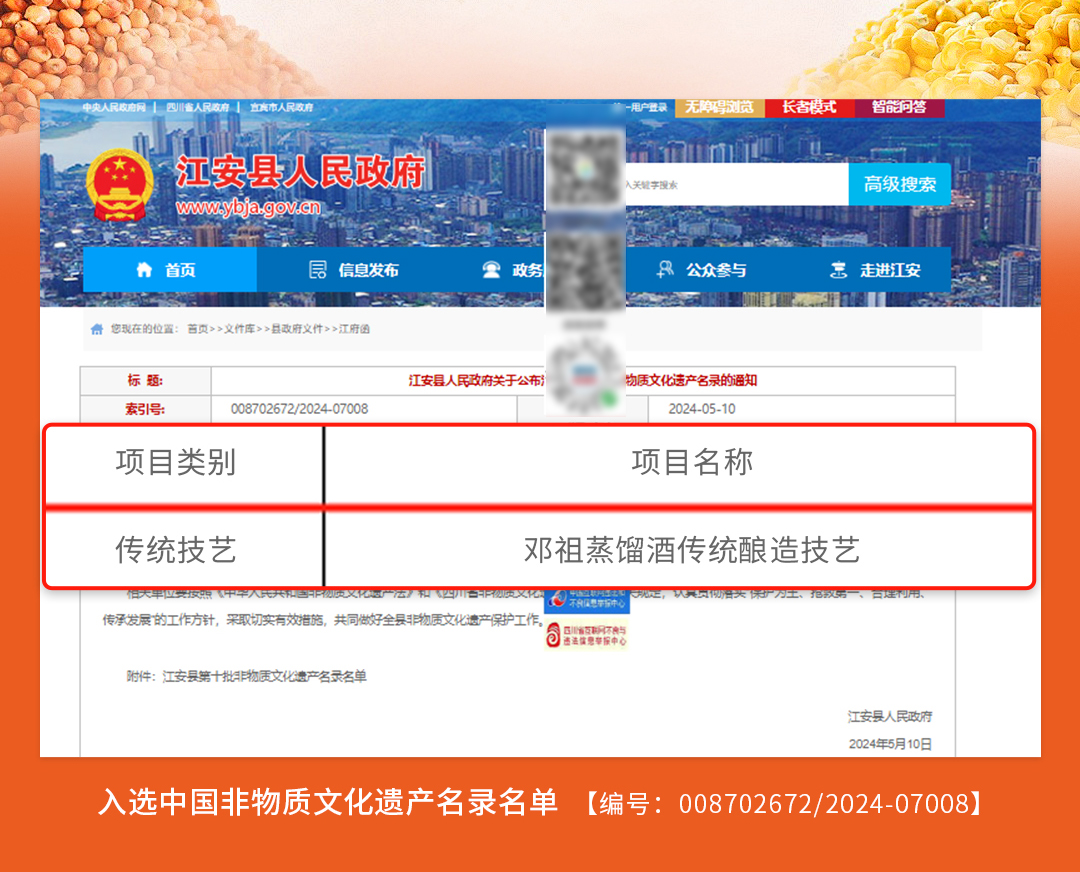Open the 江安县第十批非物质文化遗产名录名单 attachment

pos(264,676)
